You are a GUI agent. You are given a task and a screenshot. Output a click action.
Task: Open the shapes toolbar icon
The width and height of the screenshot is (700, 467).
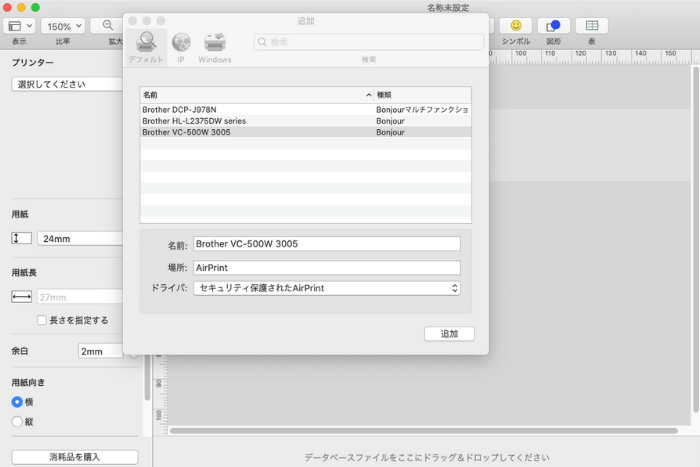554,26
